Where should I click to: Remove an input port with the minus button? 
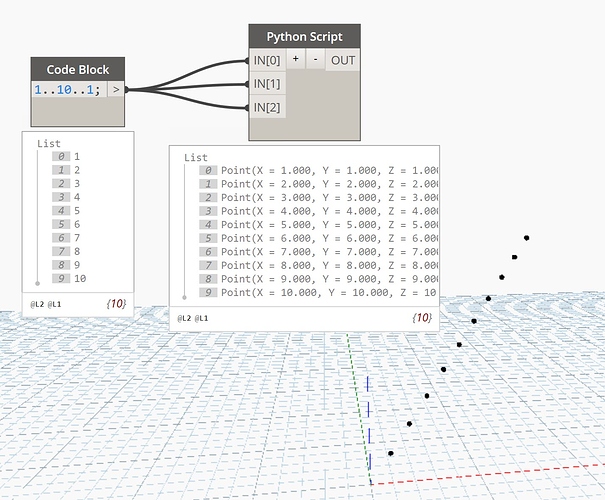(x=316, y=59)
